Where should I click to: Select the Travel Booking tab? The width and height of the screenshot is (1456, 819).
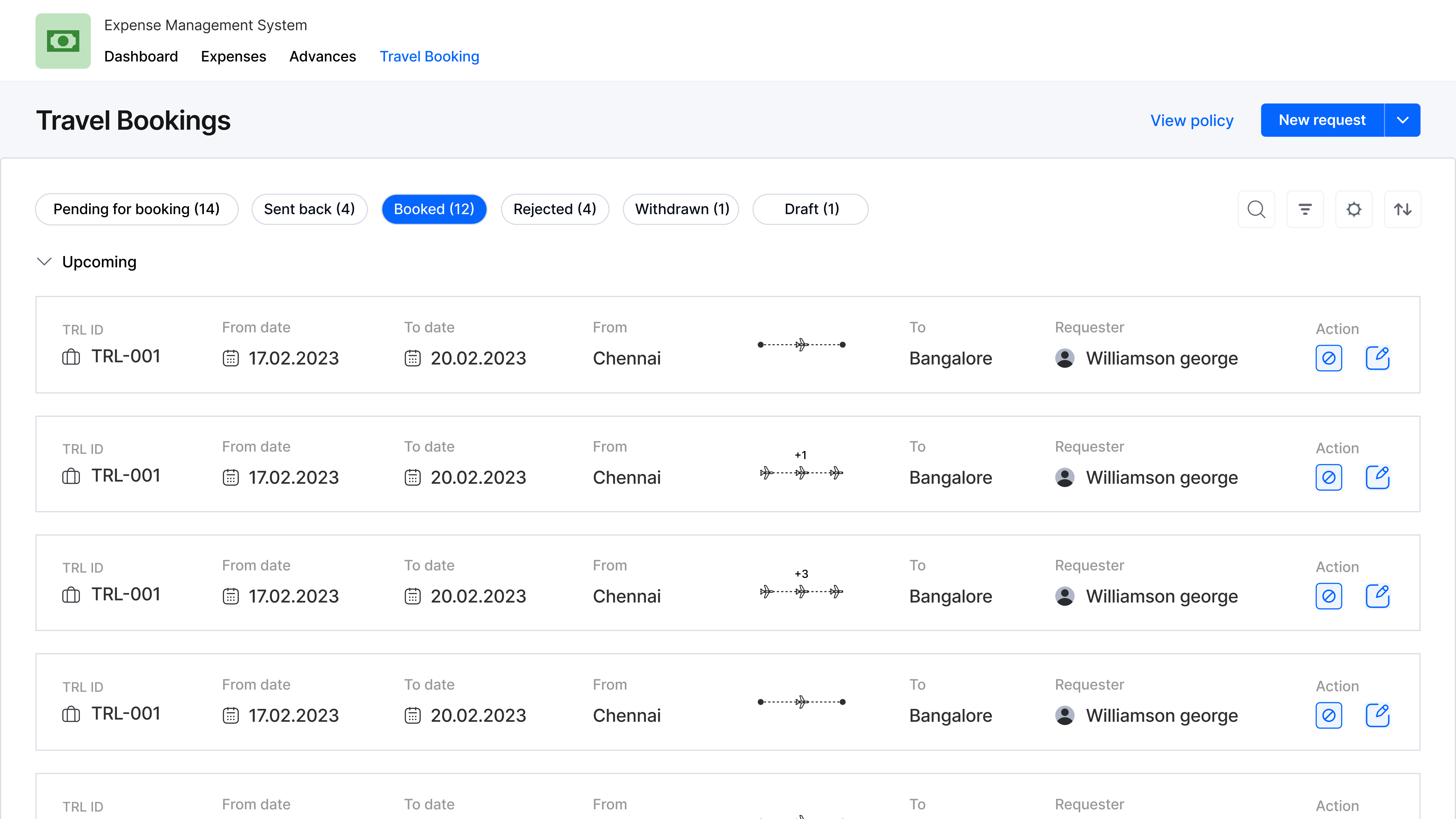pos(430,57)
